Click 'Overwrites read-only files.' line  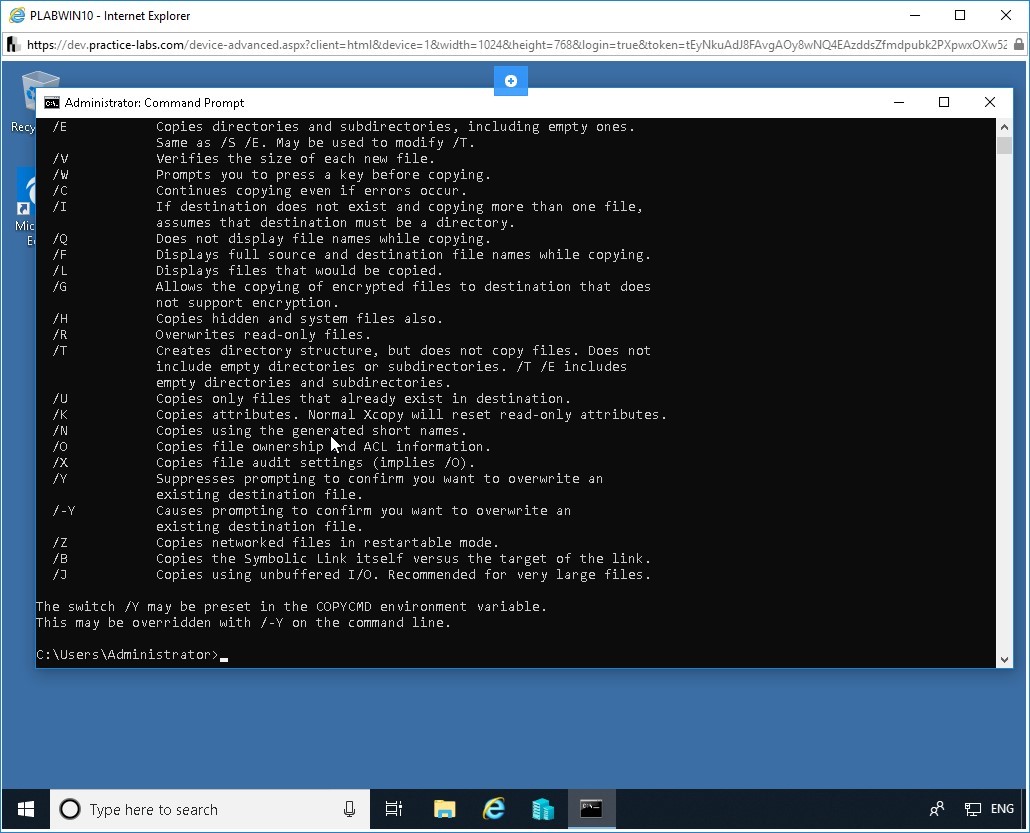point(263,334)
